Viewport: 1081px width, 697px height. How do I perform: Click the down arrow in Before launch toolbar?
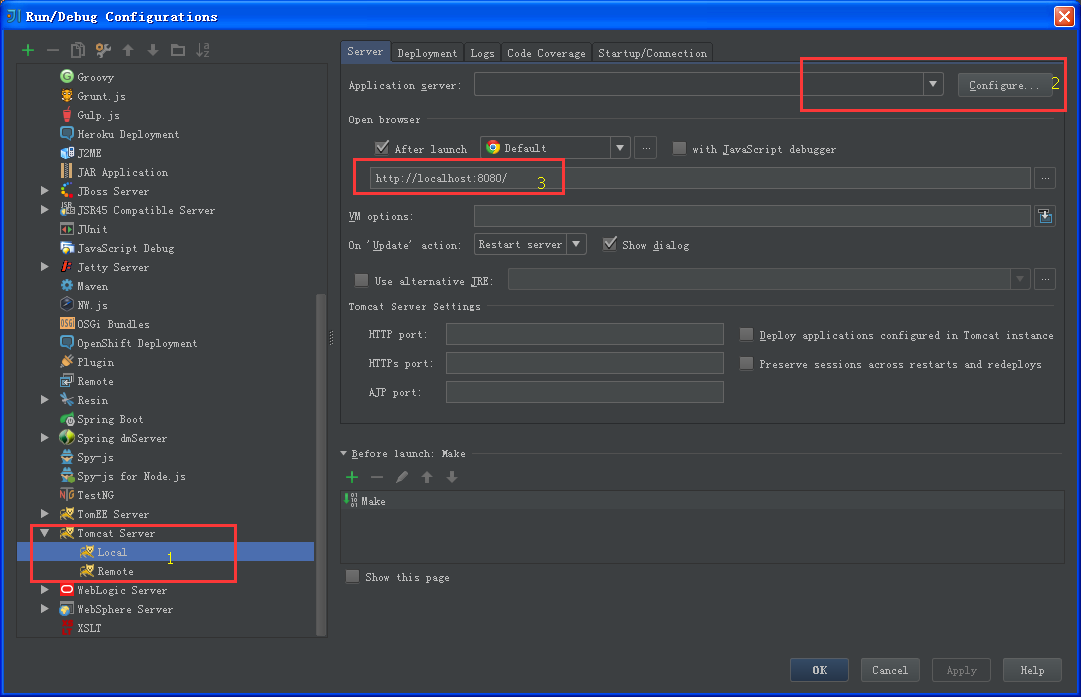coord(452,477)
